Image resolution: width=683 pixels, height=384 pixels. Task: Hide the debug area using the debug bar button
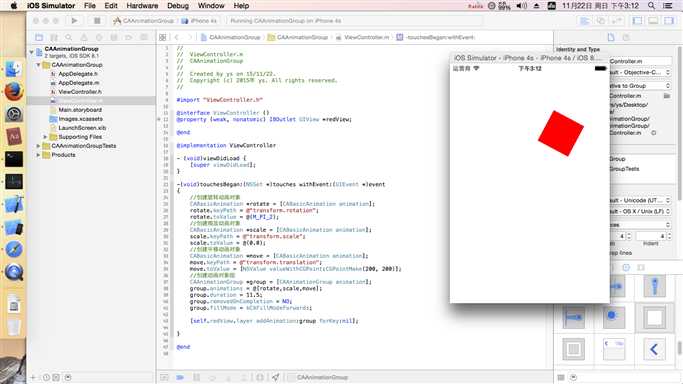click(164, 377)
